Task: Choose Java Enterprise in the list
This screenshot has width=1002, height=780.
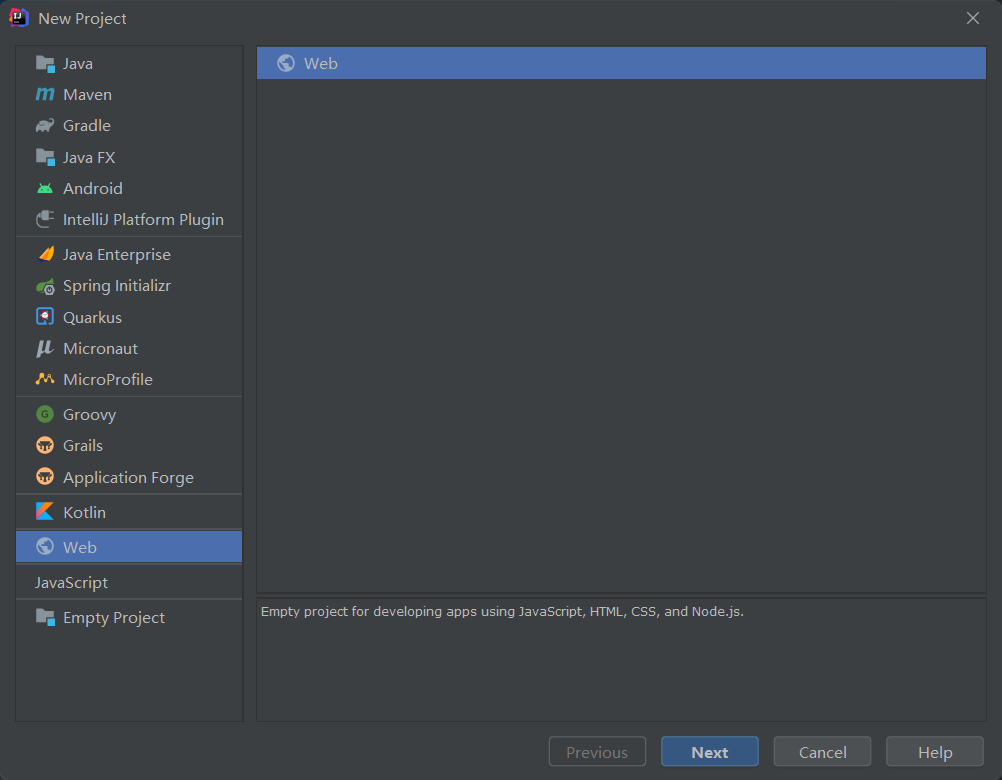Action: [129, 254]
